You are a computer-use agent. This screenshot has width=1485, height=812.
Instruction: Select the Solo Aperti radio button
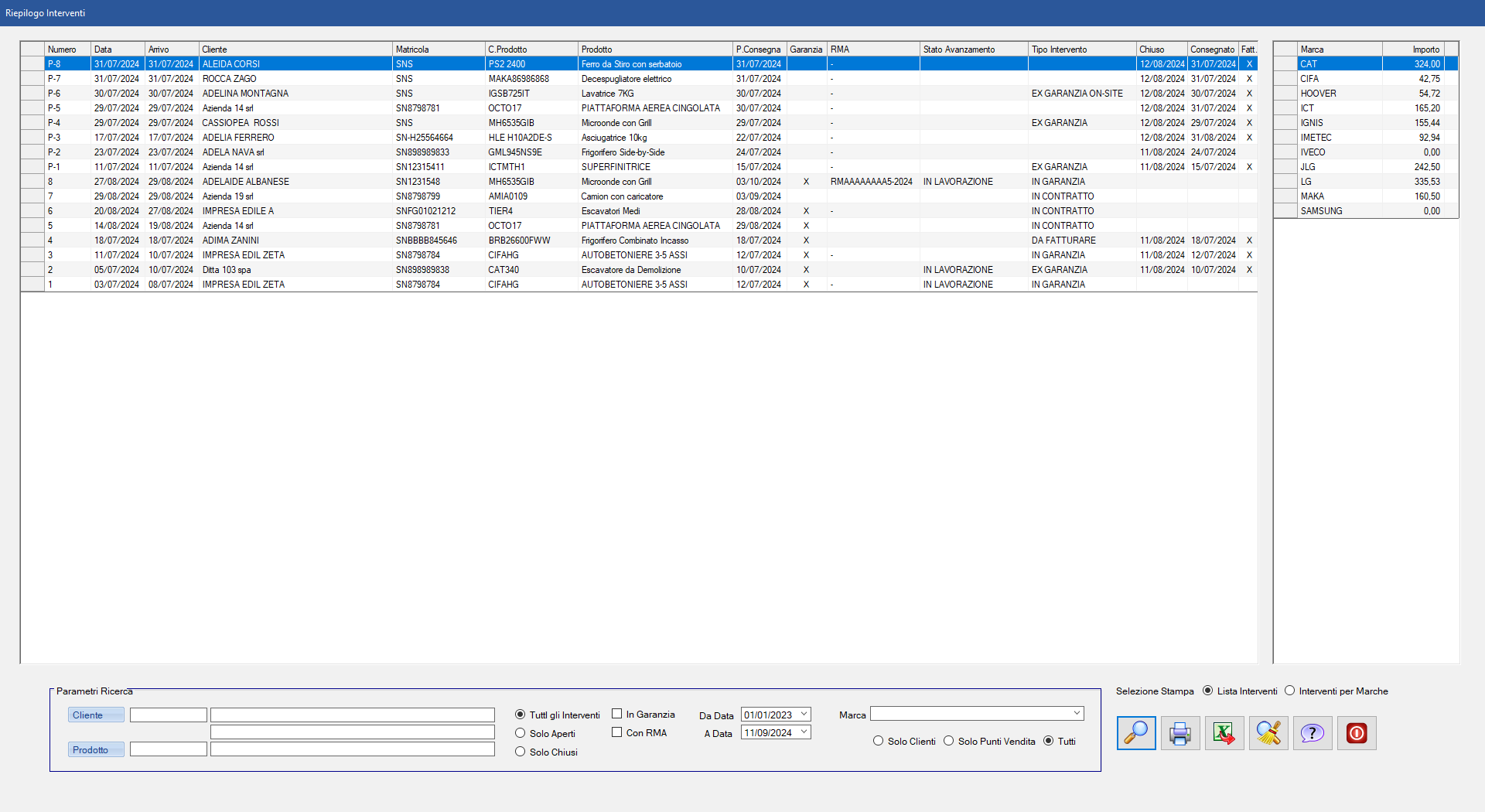coord(521,734)
